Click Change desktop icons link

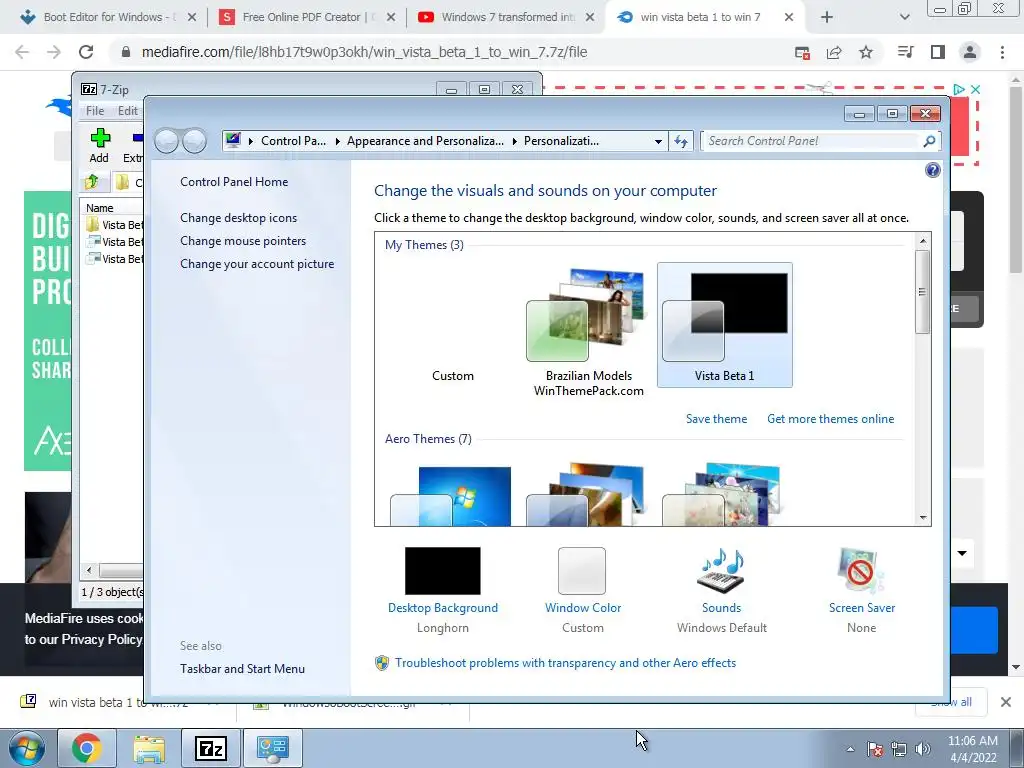238,217
